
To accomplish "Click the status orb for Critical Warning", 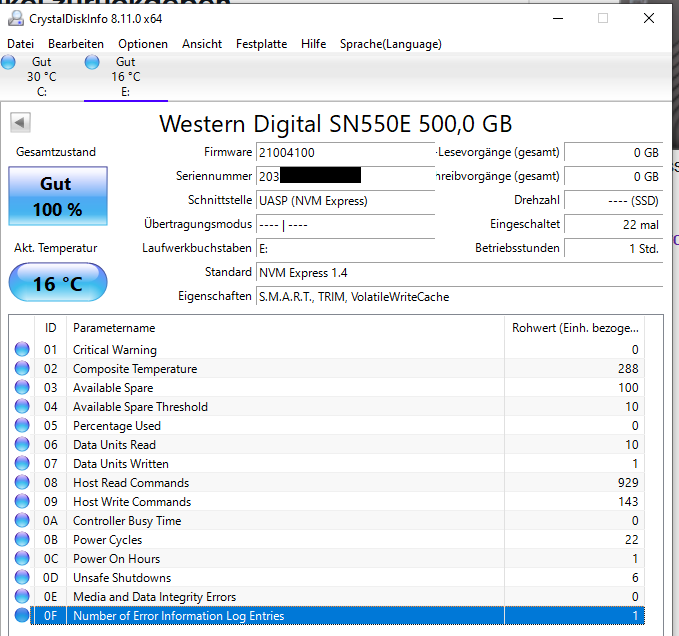I will pos(22,349).
